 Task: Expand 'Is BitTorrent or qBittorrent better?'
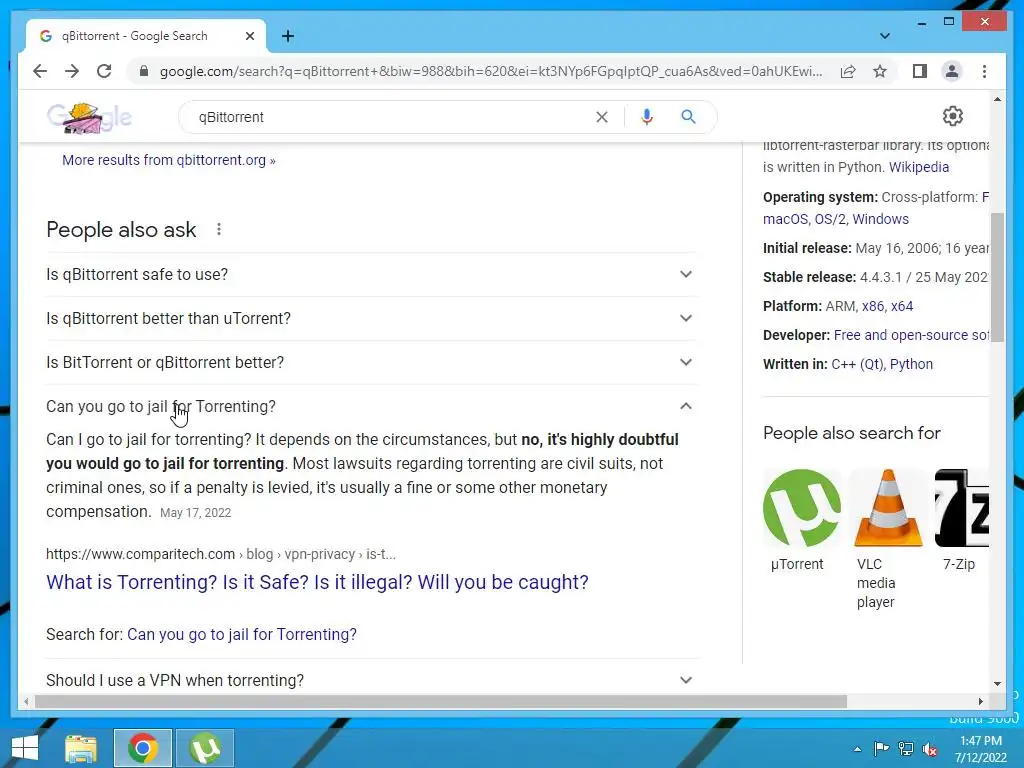(371, 362)
